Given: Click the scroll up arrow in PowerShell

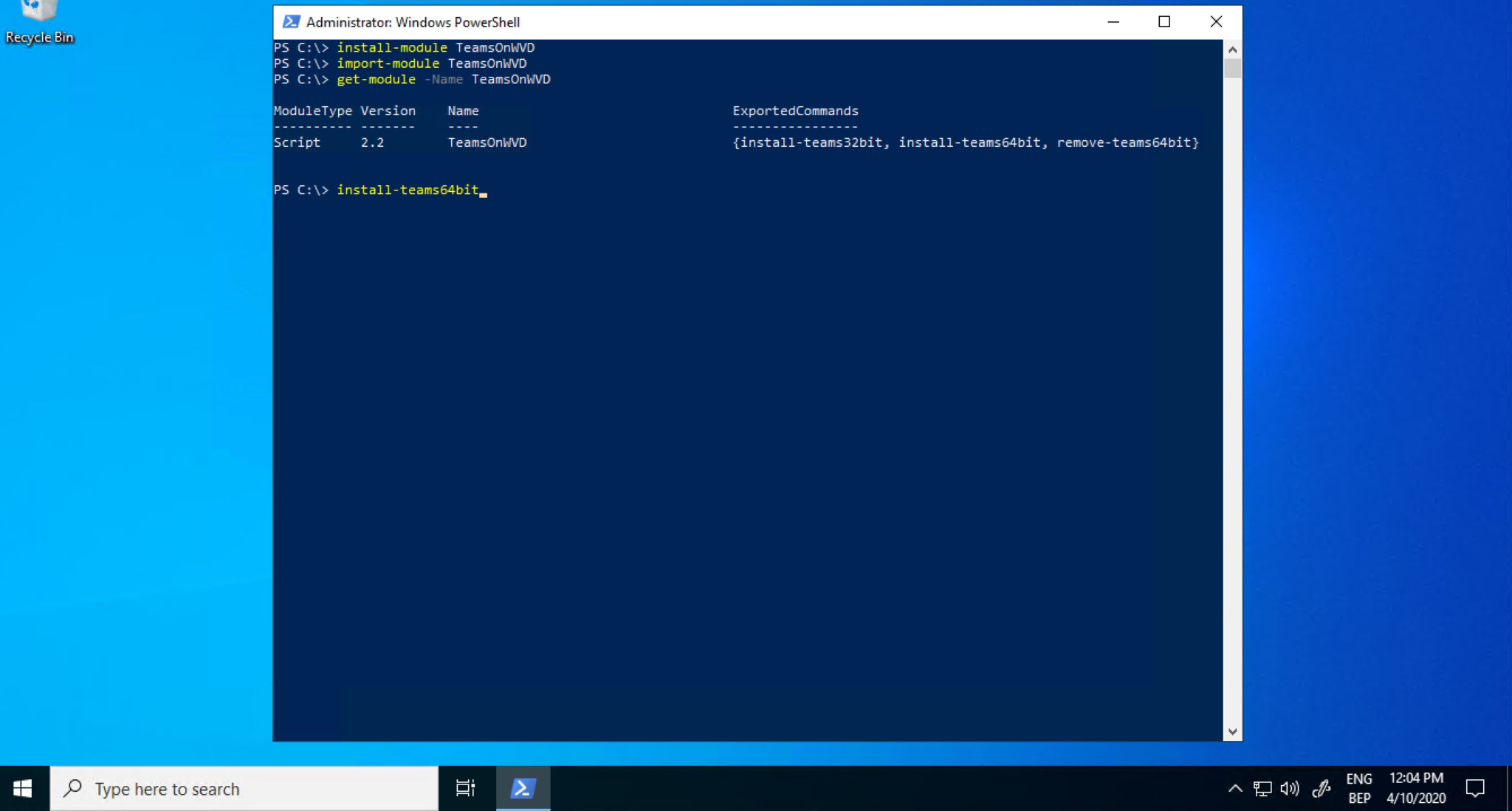Looking at the screenshot, I should pos(1232,49).
